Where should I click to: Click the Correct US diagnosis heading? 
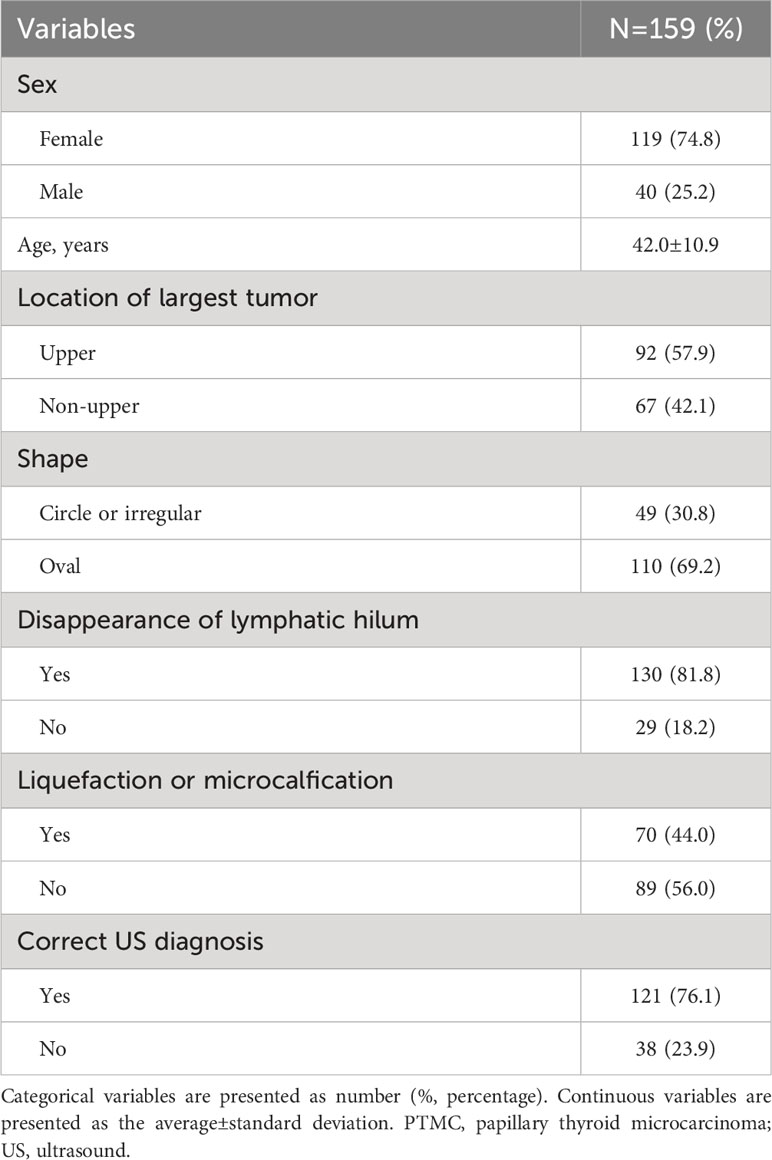pyautogui.click(x=140, y=942)
